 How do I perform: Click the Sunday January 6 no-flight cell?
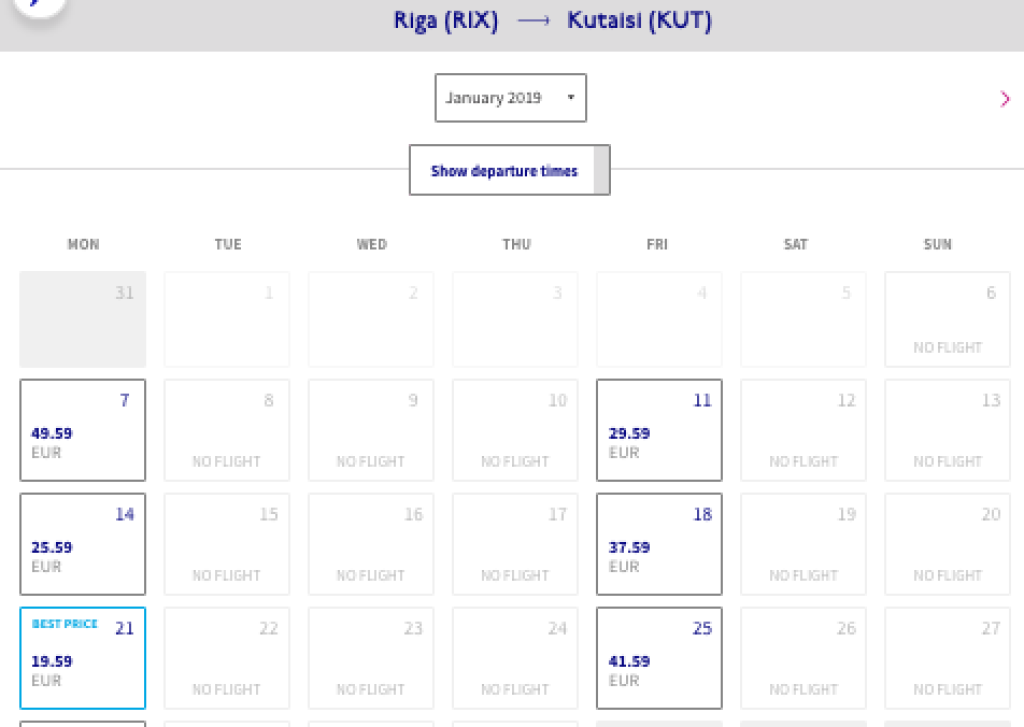pyautogui.click(x=947, y=319)
